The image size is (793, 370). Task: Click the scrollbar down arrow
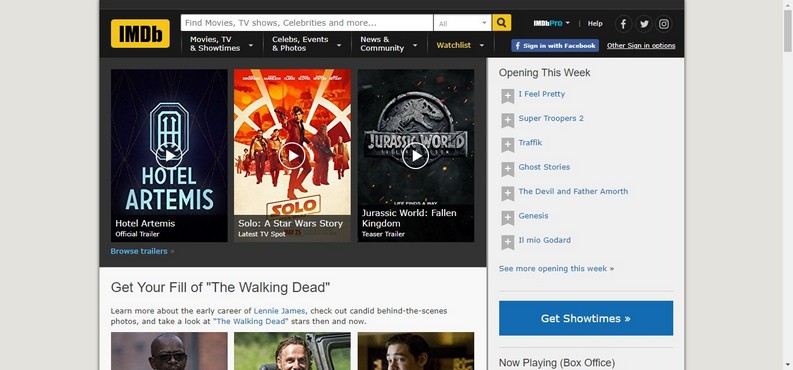pyautogui.click(x=788, y=365)
